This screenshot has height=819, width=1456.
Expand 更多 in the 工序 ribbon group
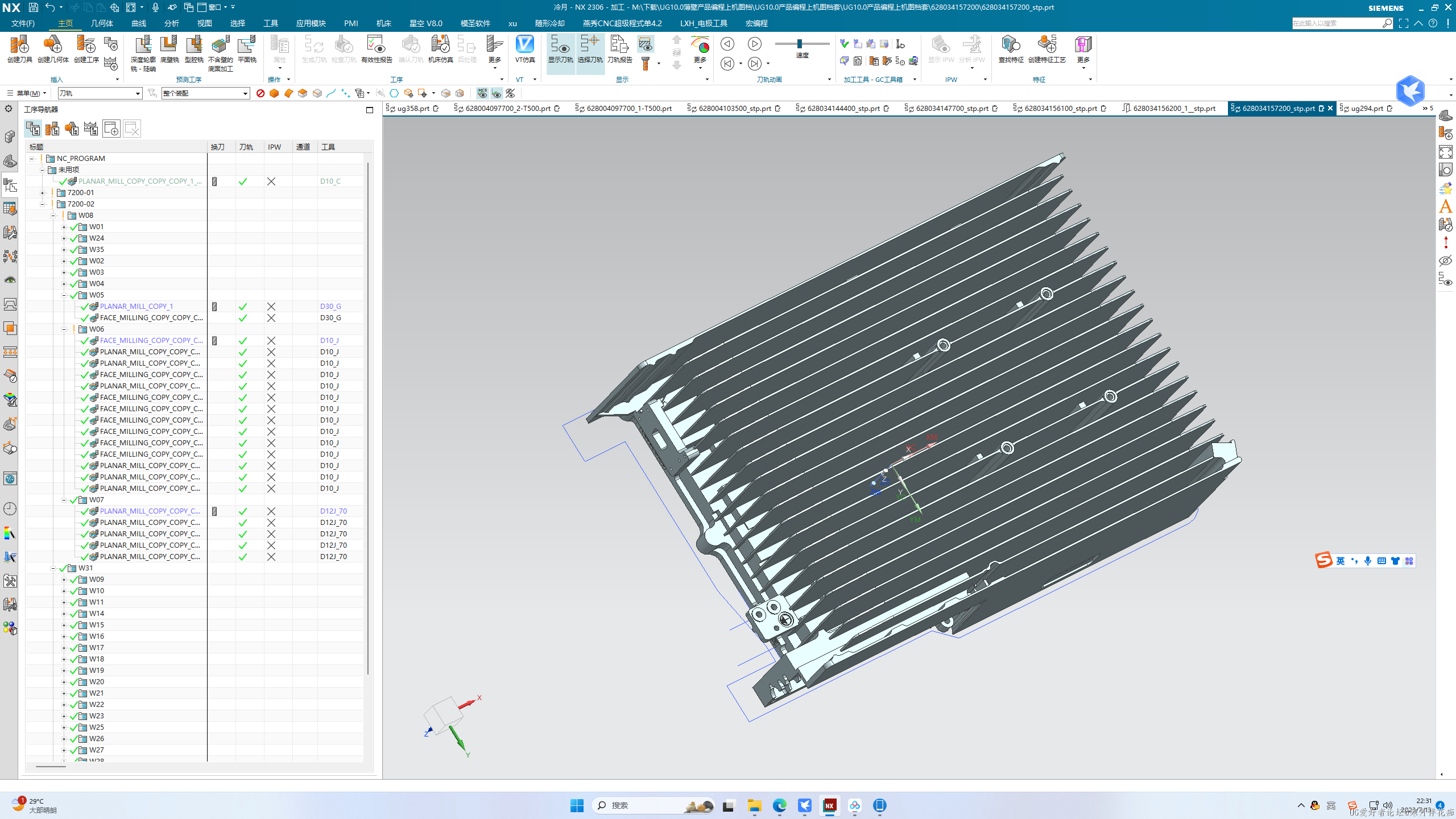click(494, 52)
